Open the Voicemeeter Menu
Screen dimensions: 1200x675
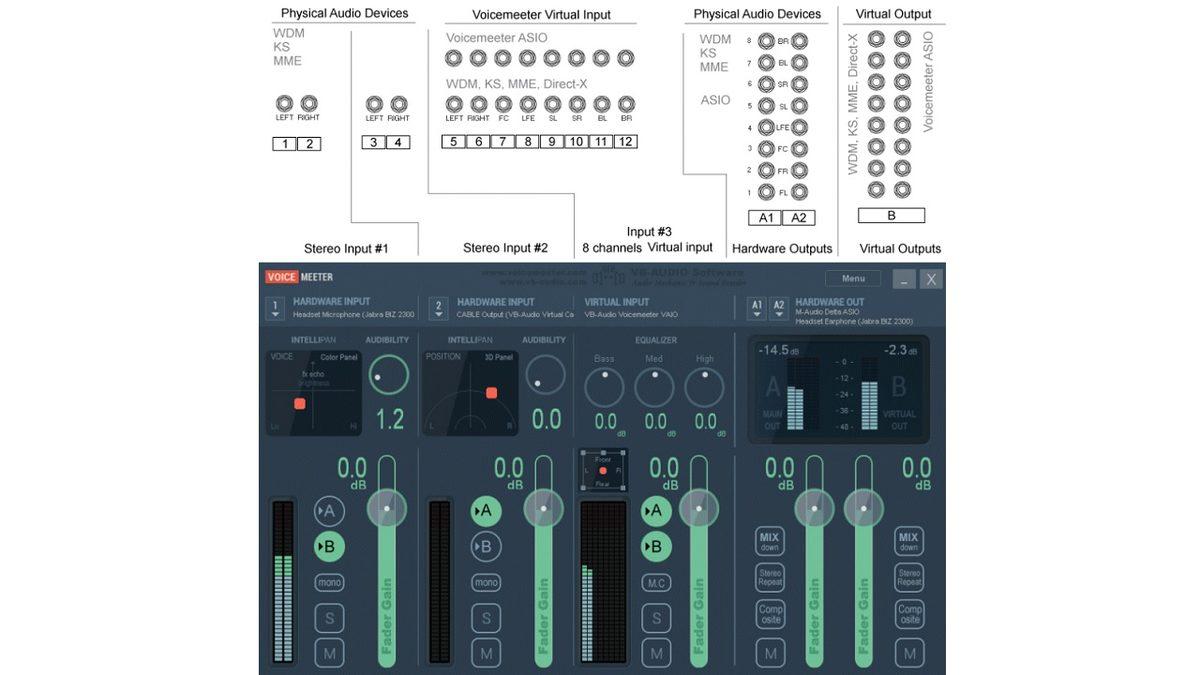point(852,279)
